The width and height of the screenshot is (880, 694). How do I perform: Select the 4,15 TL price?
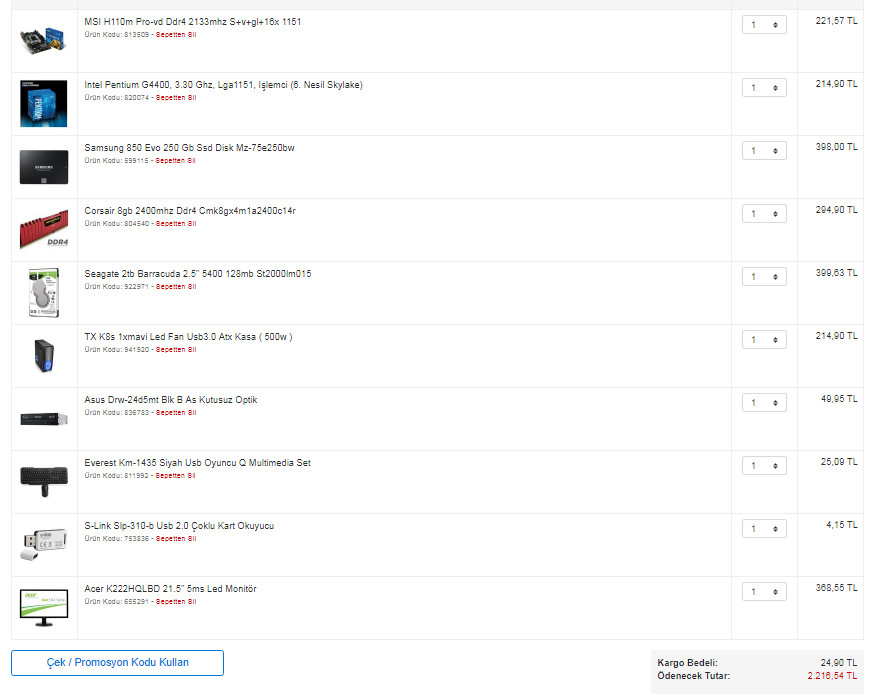tap(842, 525)
